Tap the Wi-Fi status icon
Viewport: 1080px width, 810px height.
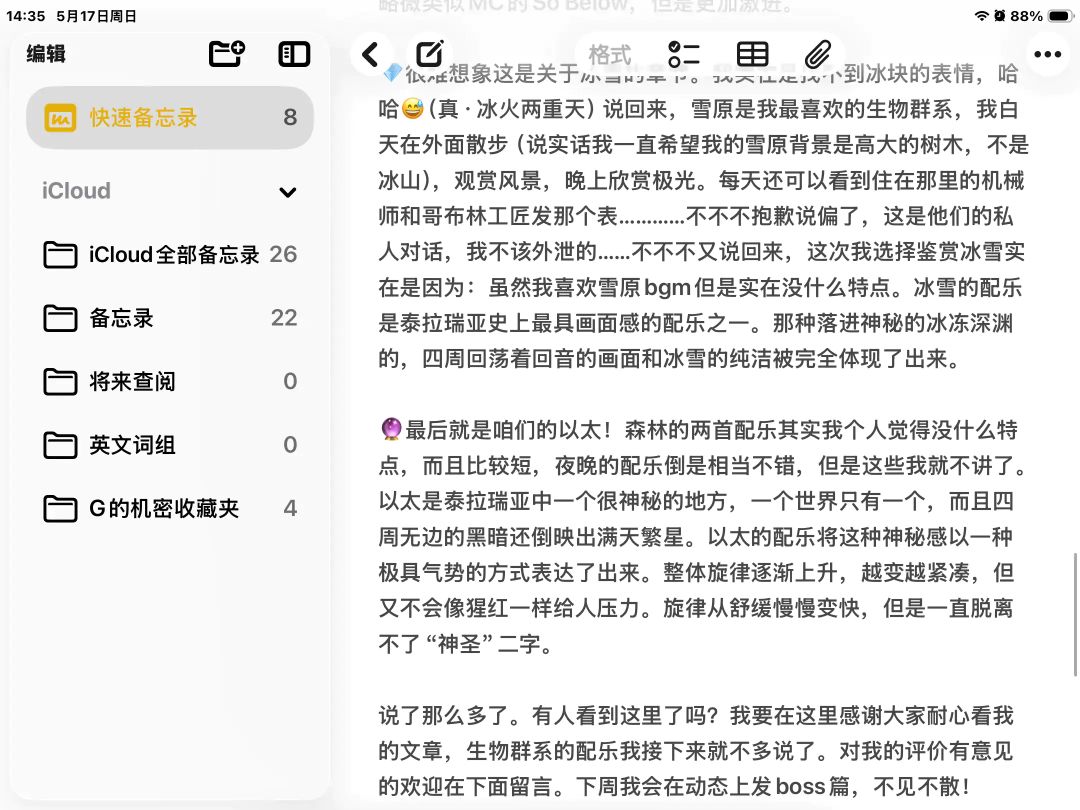click(982, 16)
